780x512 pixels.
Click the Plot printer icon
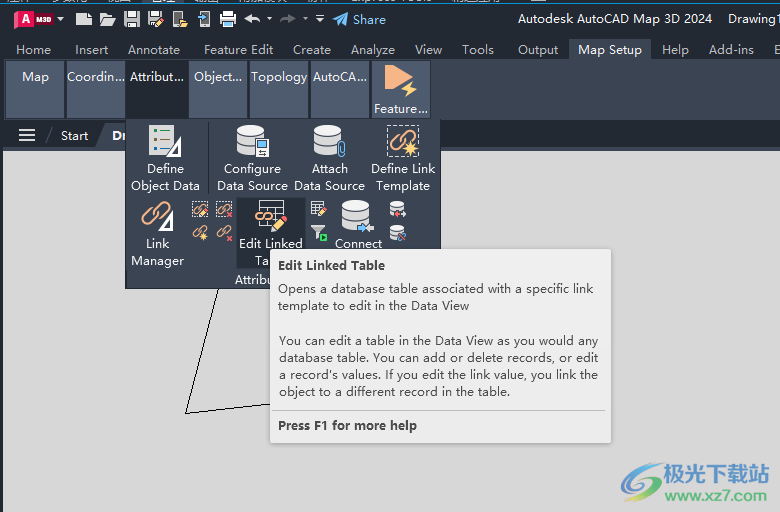228,19
